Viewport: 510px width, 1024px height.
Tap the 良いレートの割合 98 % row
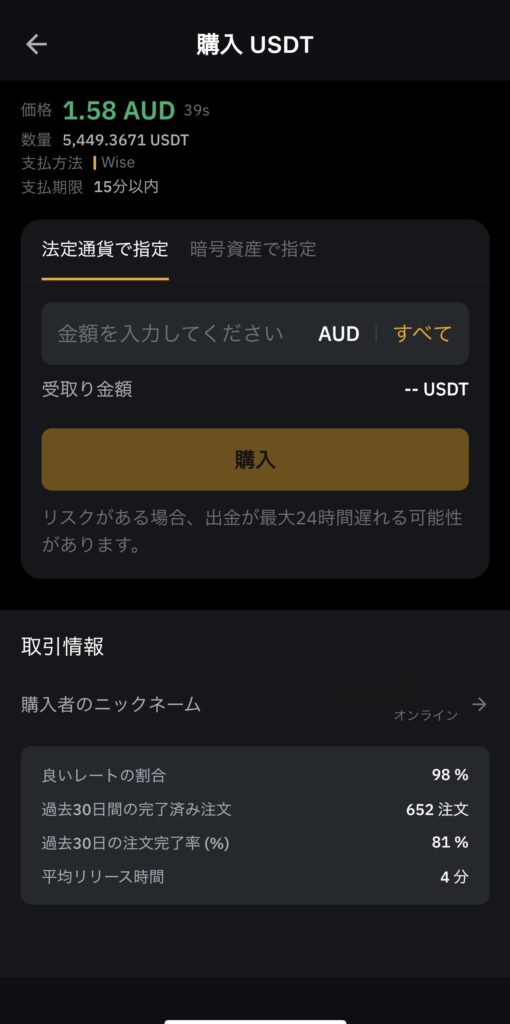coord(255,775)
